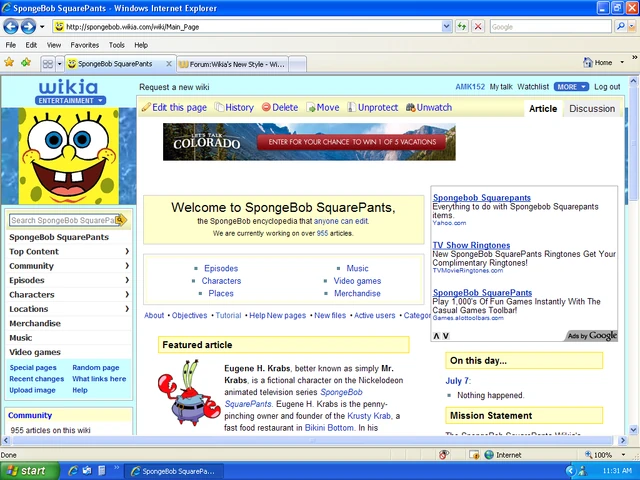Click the red Delete icon
Image resolution: width=640 pixels, height=480 pixels.
click(x=266, y=107)
